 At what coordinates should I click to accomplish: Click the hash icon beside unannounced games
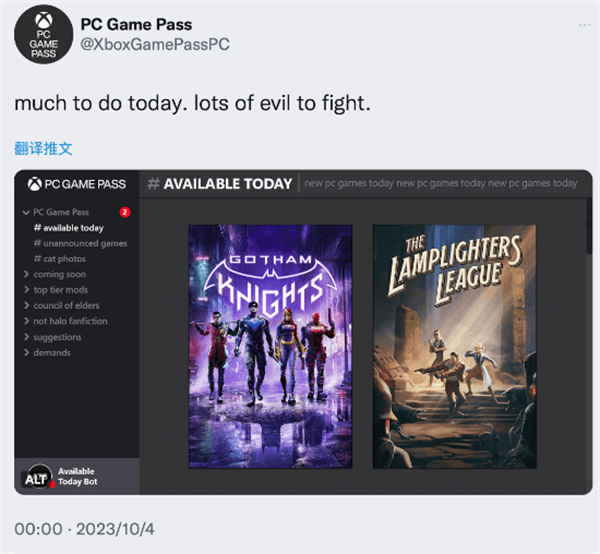point(38,243)
